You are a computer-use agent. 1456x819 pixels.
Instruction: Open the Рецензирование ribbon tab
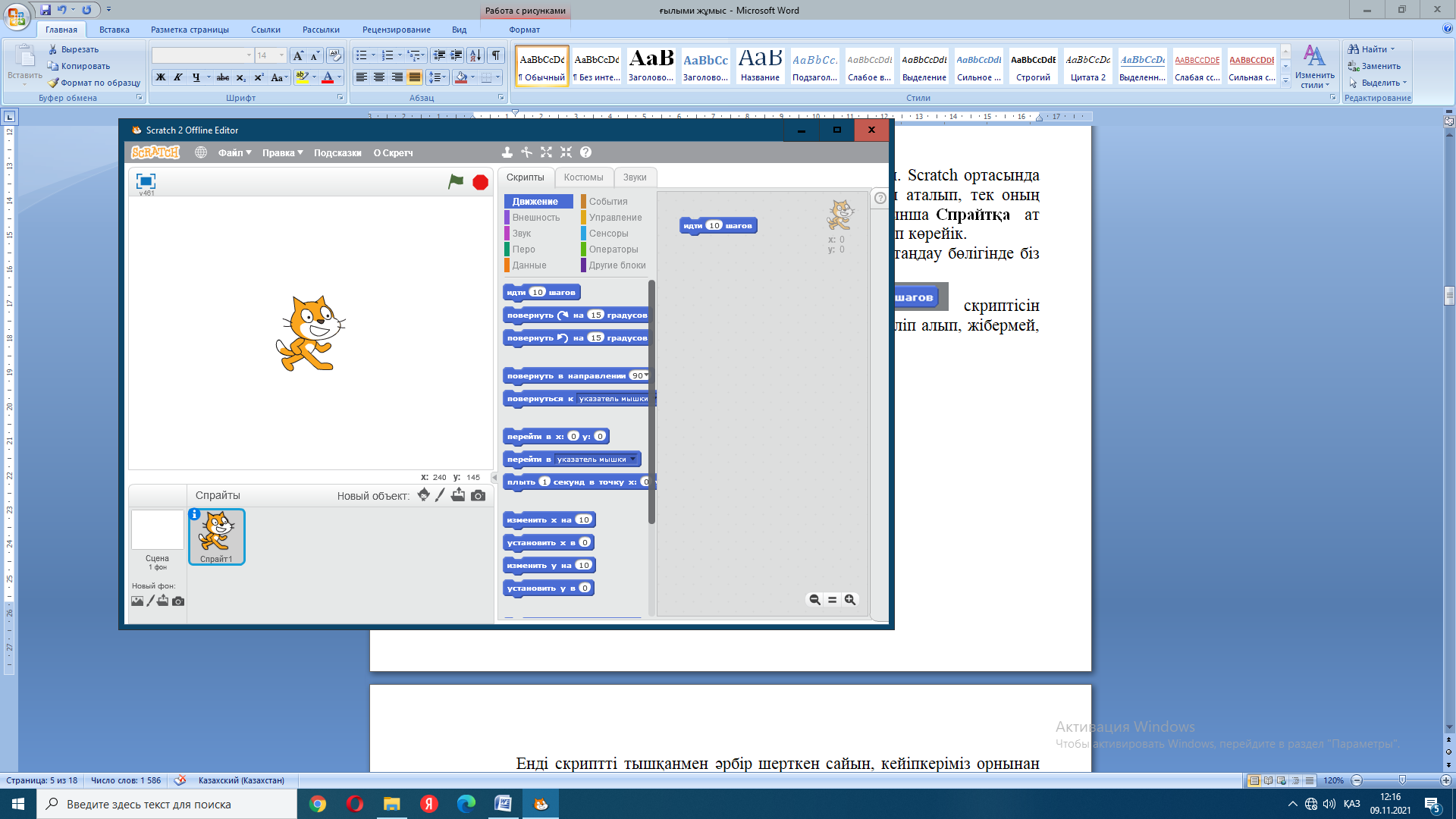pyautogui.click(x=396, y=30)
